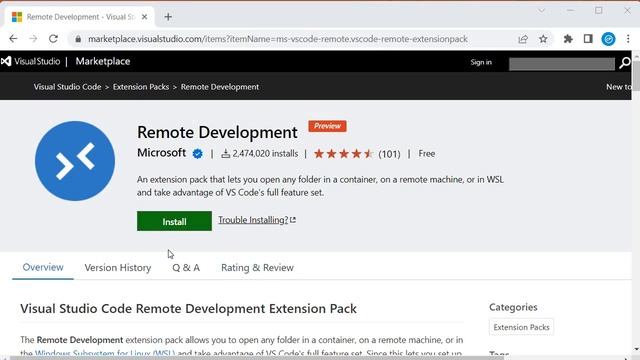Image resolution: width=640 pixels, height=360 pixels.
Task: Click the installs download icon
Action: tap(225, 154)
